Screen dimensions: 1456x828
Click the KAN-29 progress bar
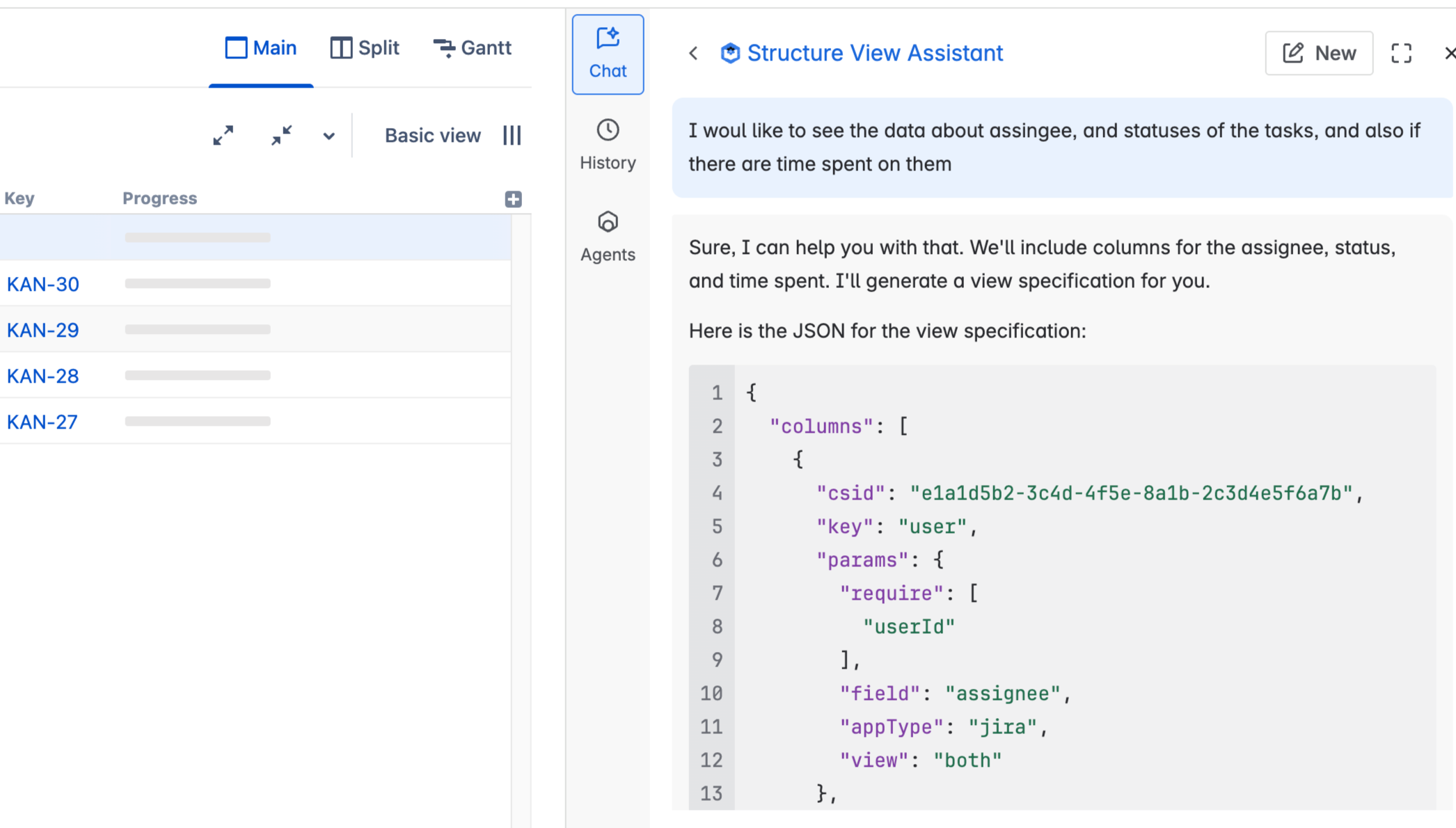198,330
